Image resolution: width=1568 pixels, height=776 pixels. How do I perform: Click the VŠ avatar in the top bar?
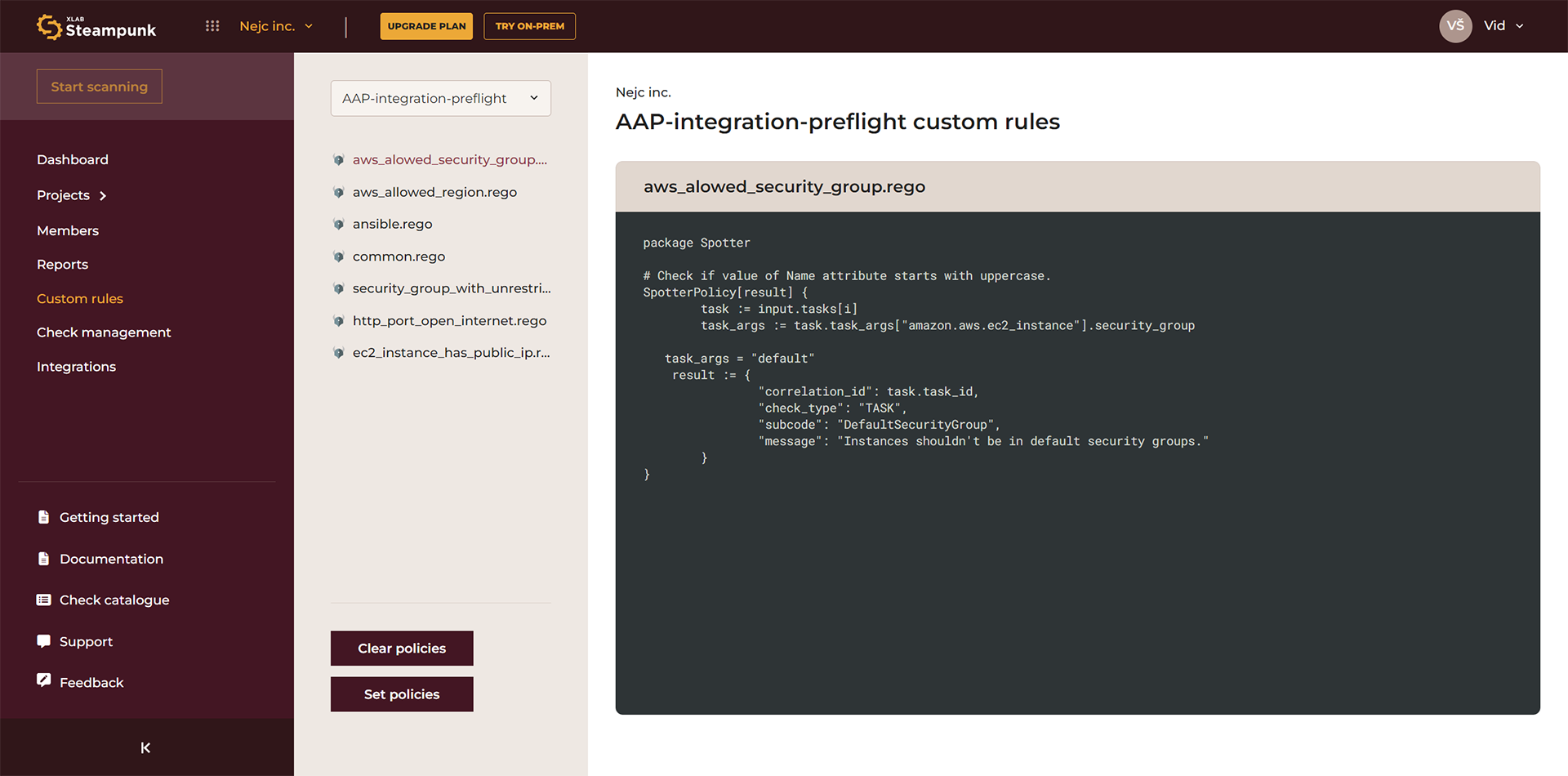tap(1455, 25)
